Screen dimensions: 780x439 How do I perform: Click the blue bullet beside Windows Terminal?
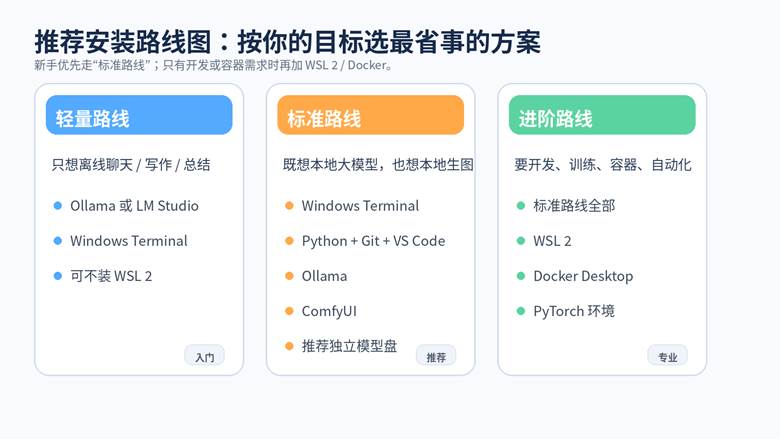coord(57,241)
